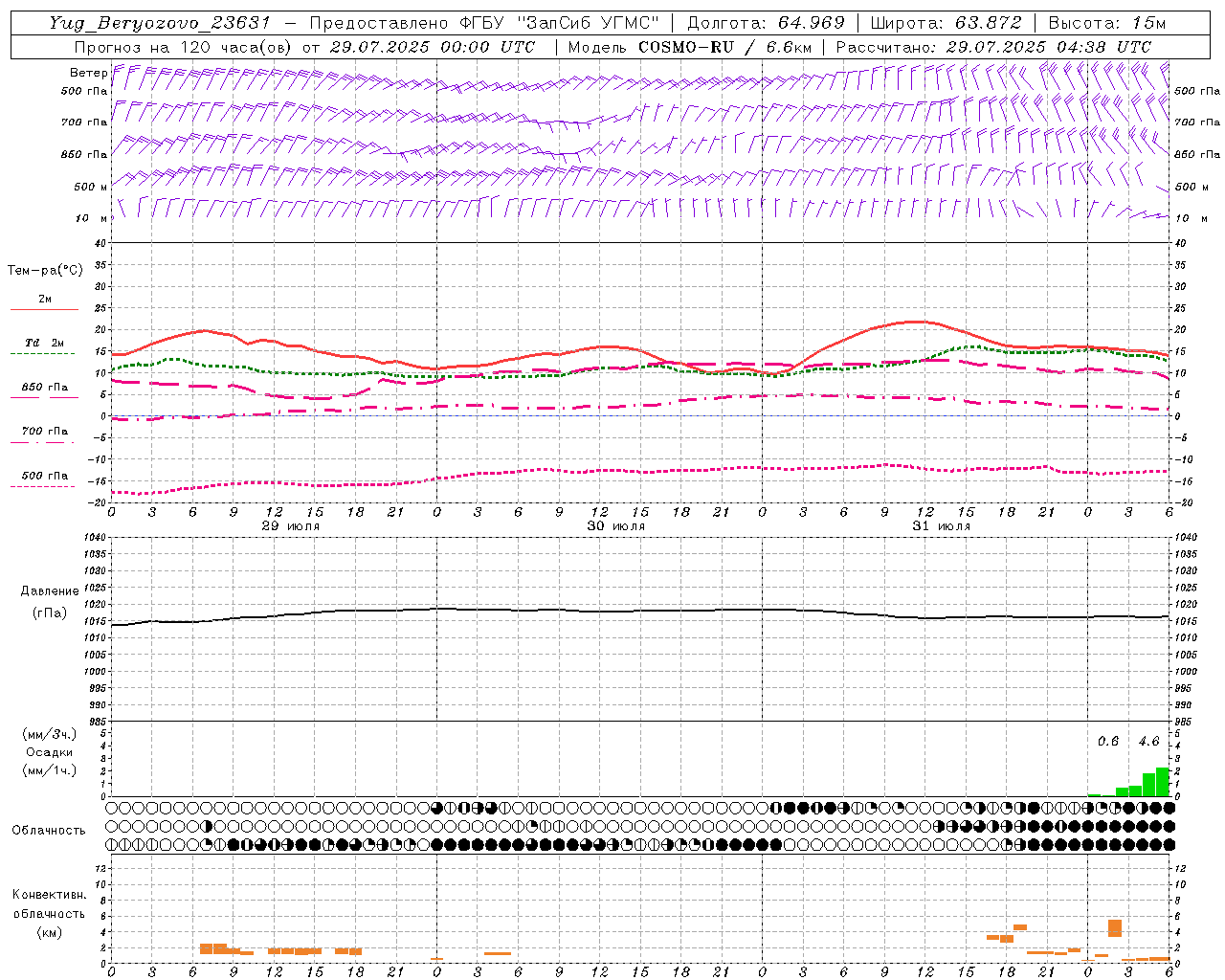
Task: Click the (мм/3ч.) precipitation unit label
Action: point(50,735)
